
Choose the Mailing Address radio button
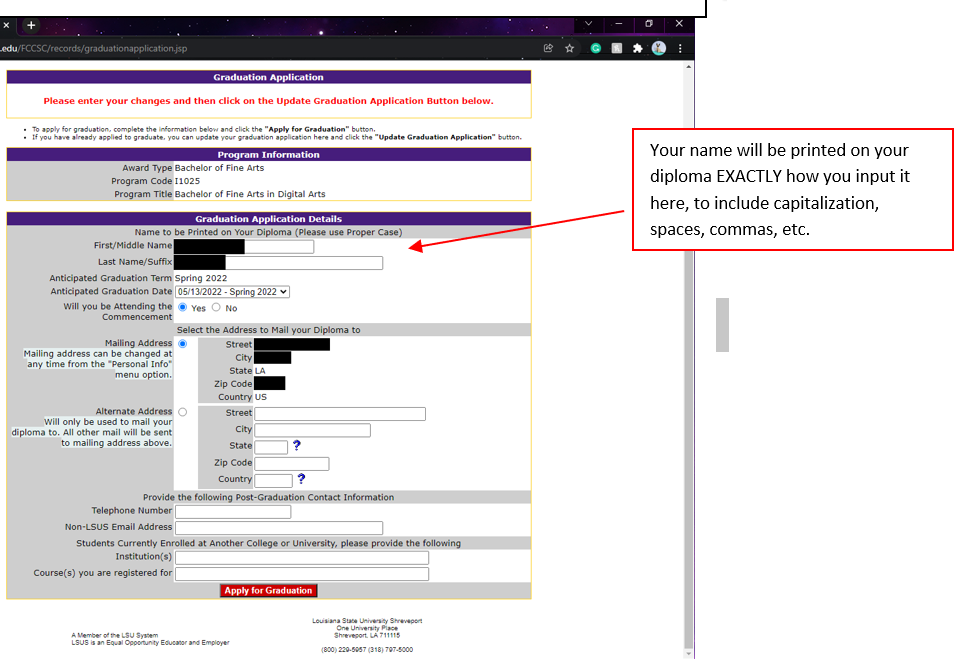182,344
